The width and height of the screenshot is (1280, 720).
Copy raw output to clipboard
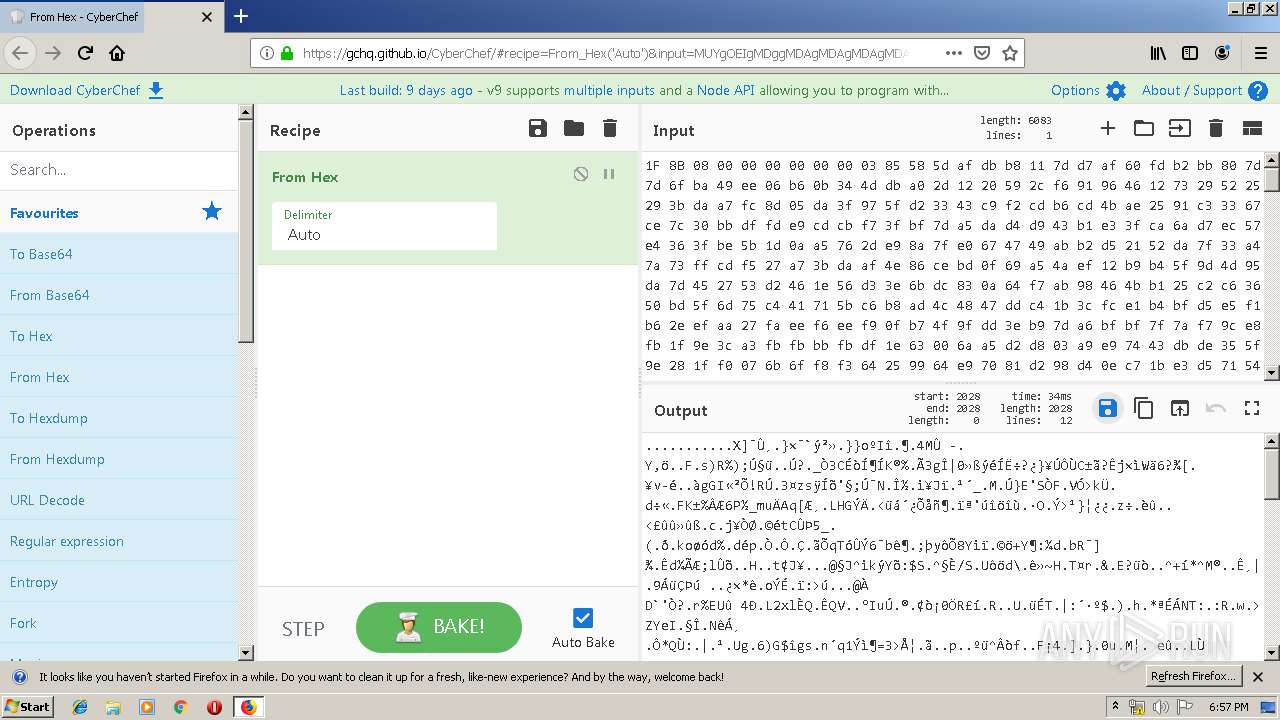[x=1144, y=408]
